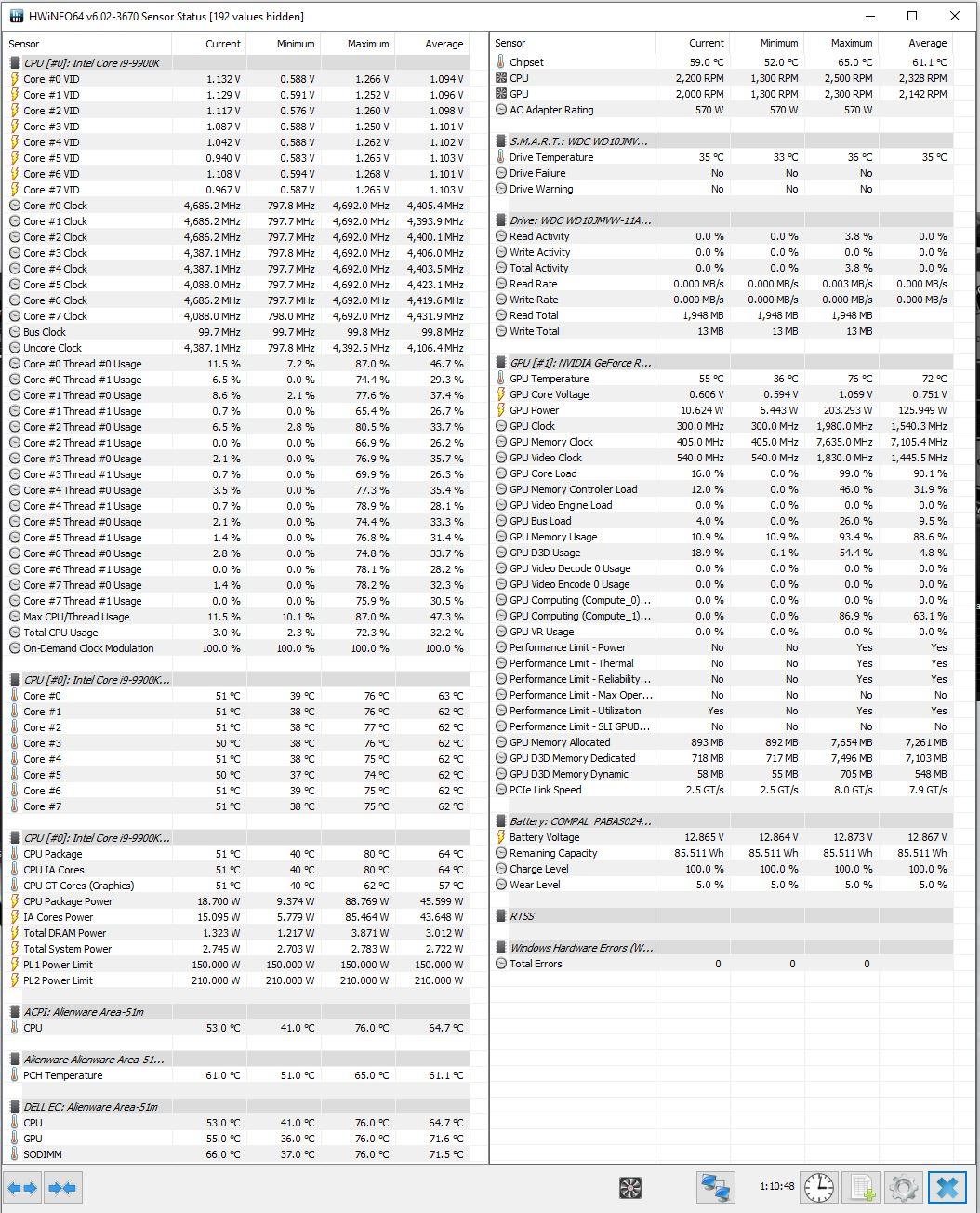
Task: Click the left pane Current column header
Action: (209, 44)
